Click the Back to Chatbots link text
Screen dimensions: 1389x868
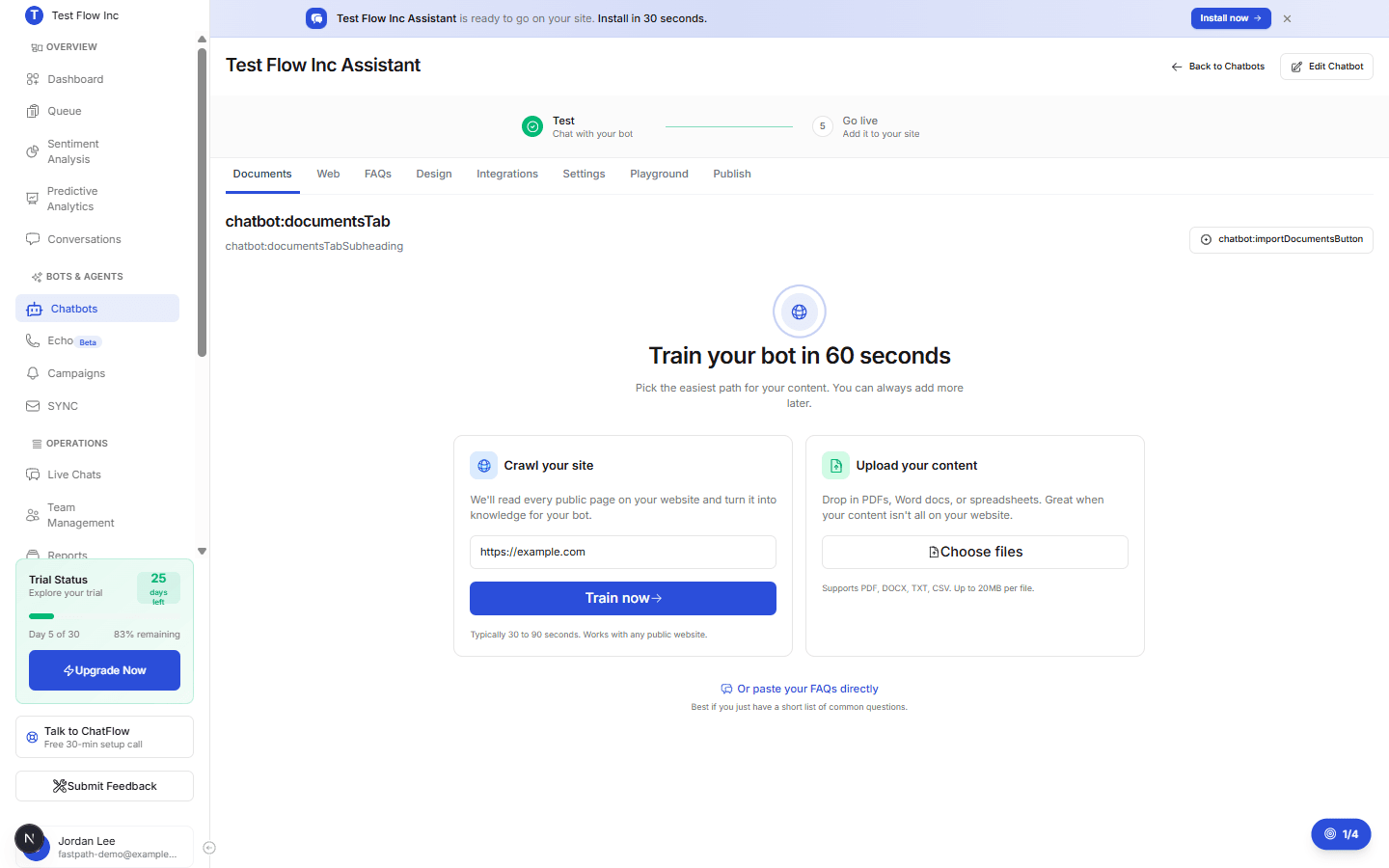(x=1227, y=67)
